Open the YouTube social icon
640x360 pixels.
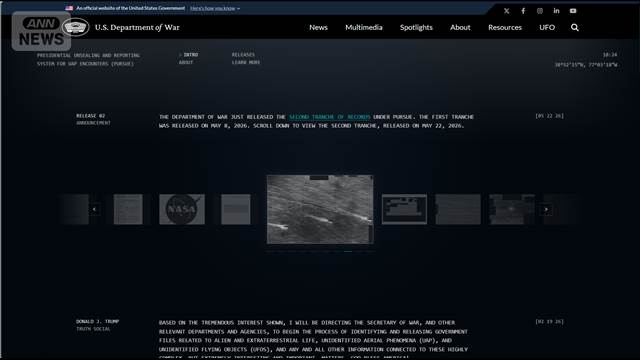point(573,11)
